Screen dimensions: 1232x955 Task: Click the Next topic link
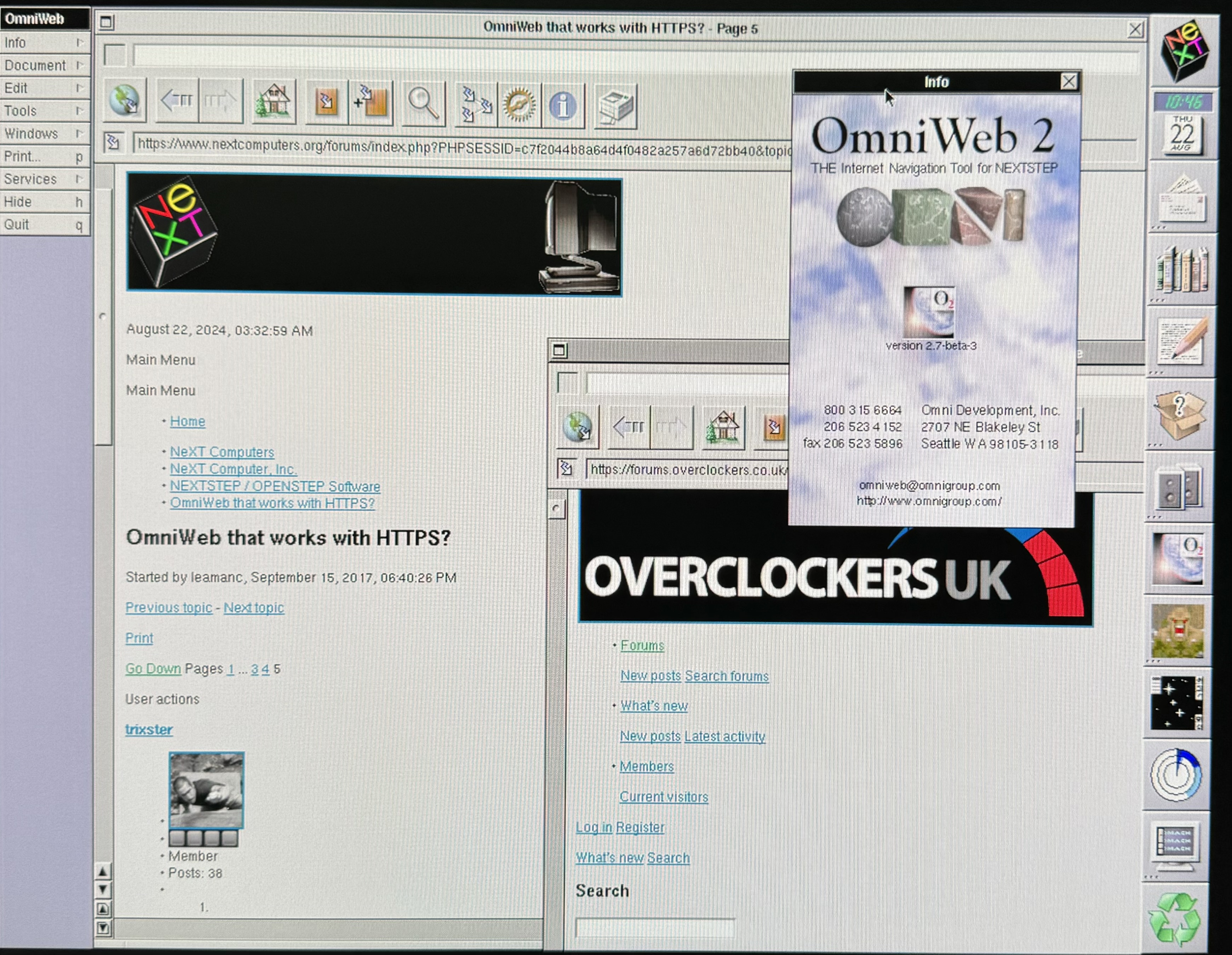(254, 607)
